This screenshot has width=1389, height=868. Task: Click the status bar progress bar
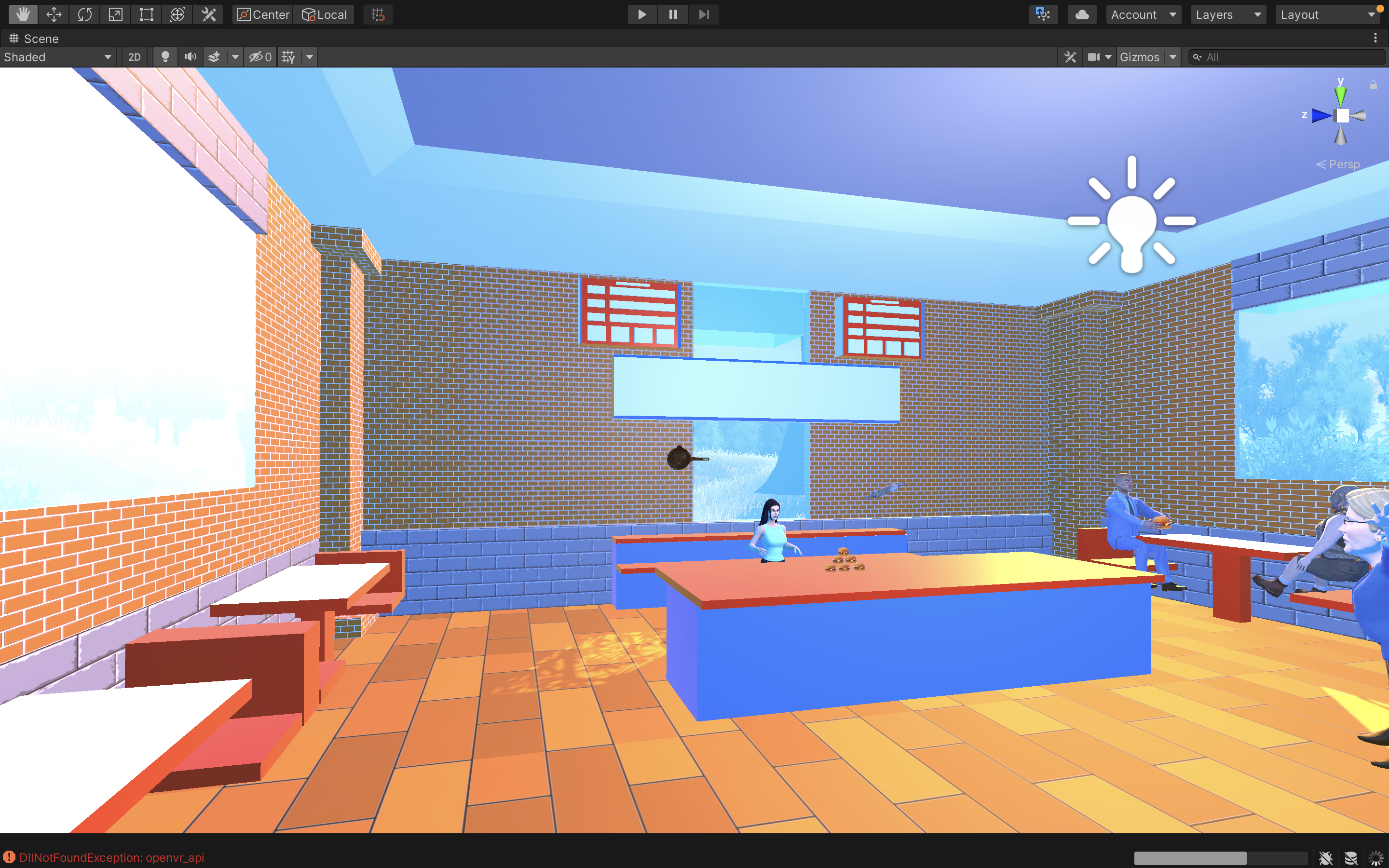(1220, 858)
